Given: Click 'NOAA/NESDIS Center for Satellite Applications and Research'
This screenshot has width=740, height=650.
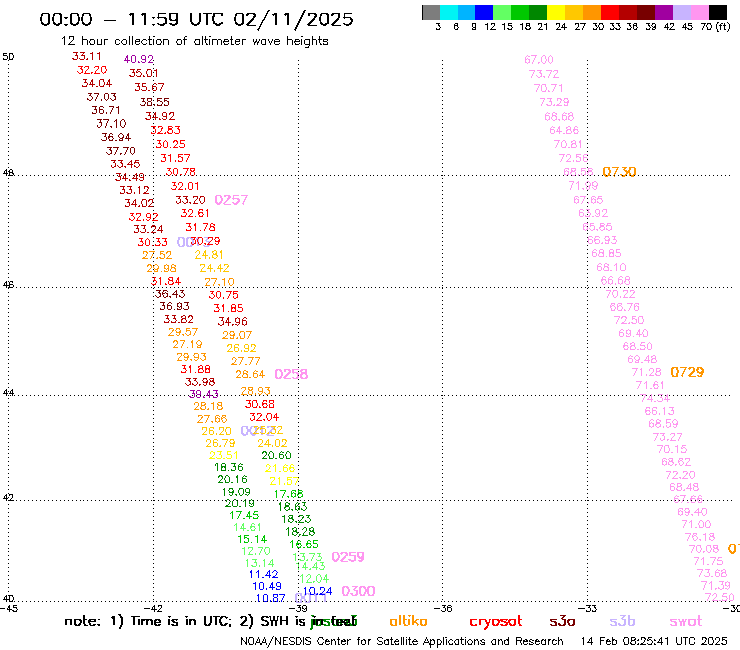Looking at the screenshot, I should [402, 642].
